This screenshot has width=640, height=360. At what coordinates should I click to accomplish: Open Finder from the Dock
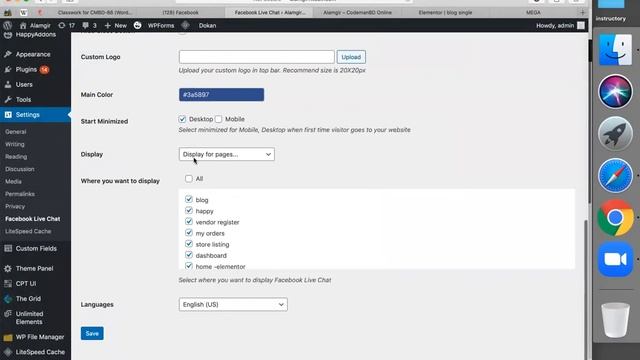tap(615, 50)
